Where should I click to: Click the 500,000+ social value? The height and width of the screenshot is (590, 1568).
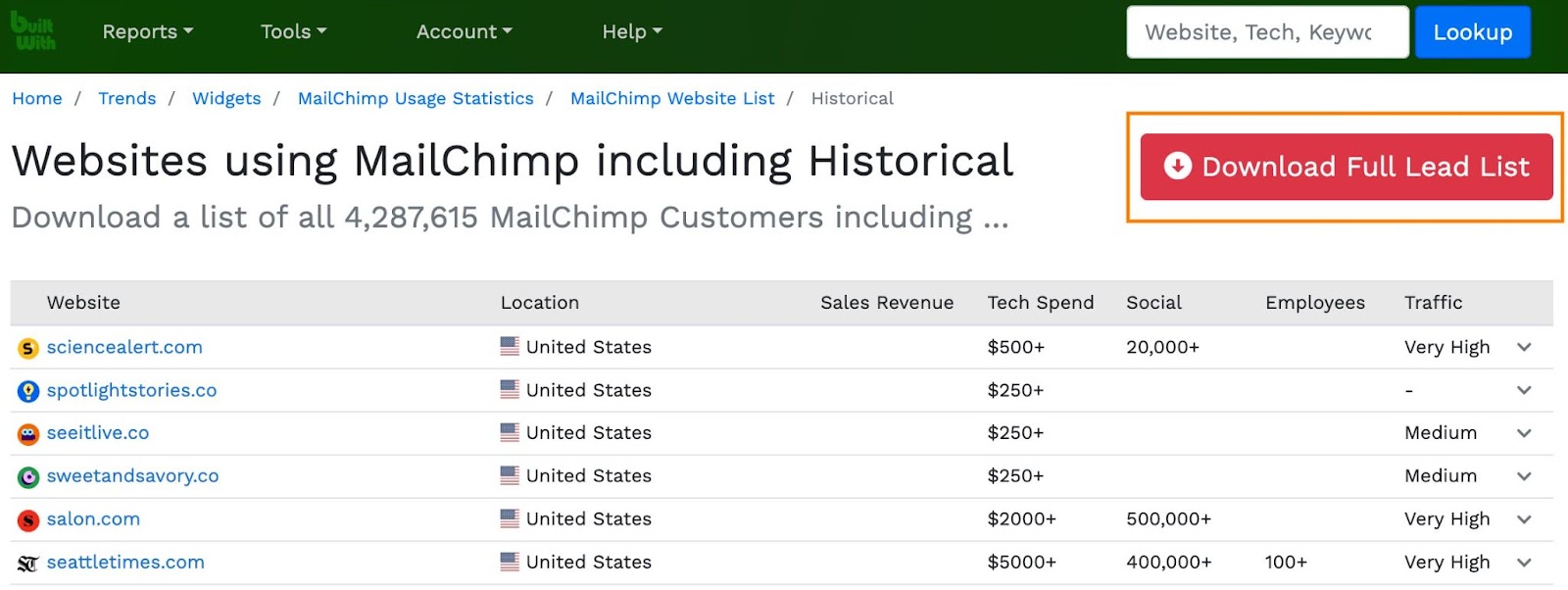1169,519
